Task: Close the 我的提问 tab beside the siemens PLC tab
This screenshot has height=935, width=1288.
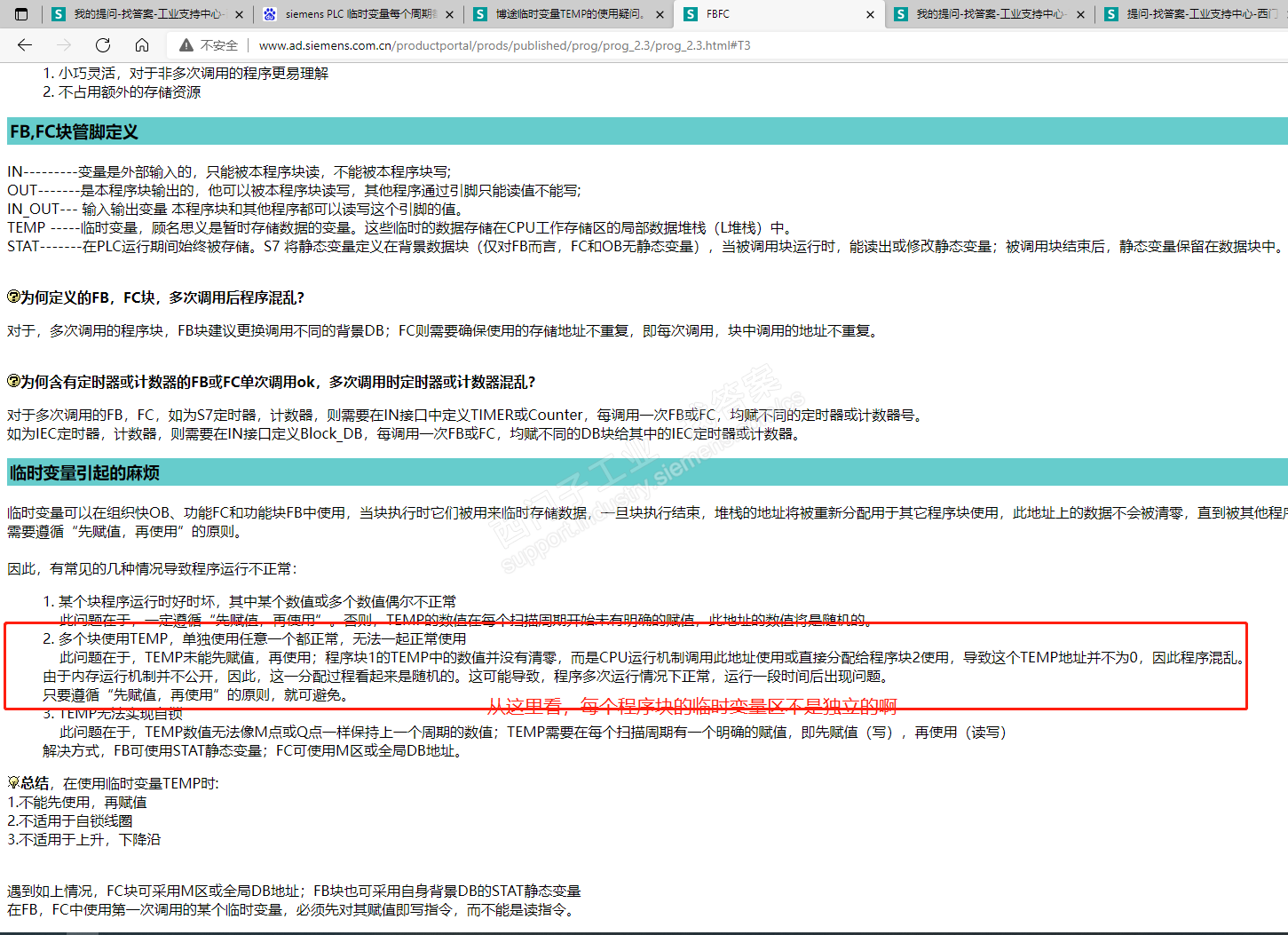Action: click(239, 14)
